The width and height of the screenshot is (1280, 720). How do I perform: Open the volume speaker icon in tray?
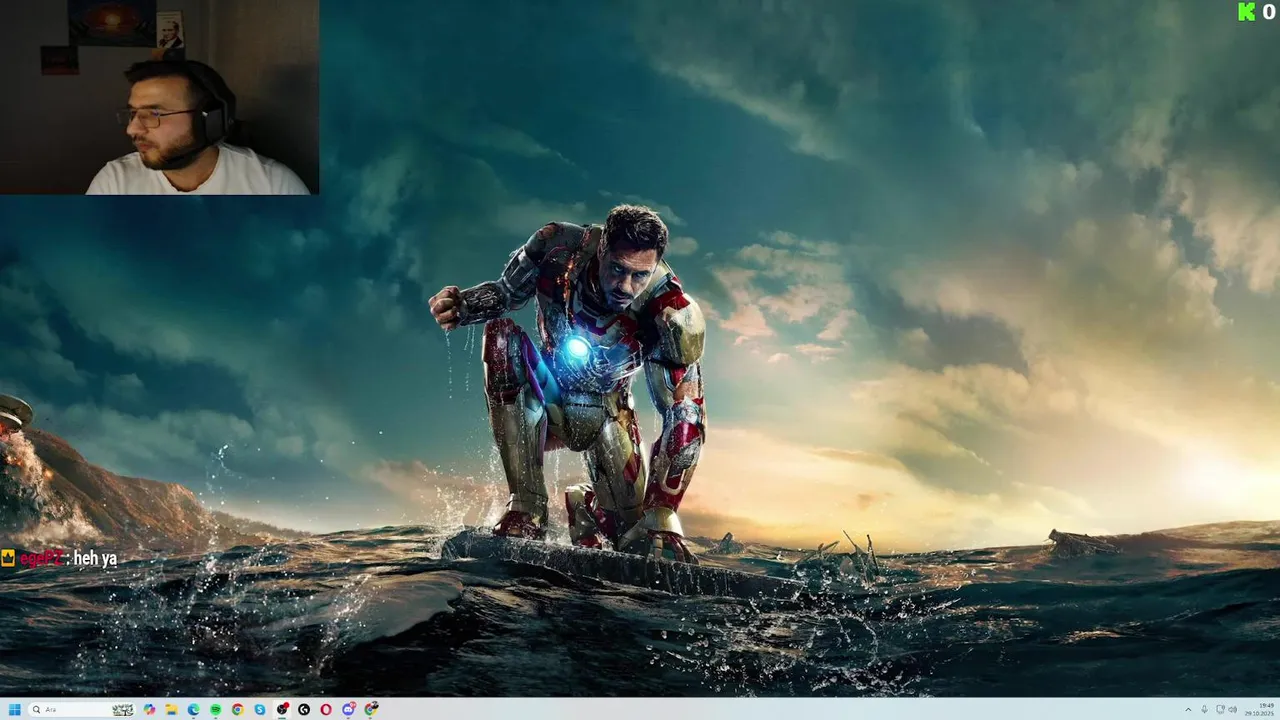tap(1233, 709)
